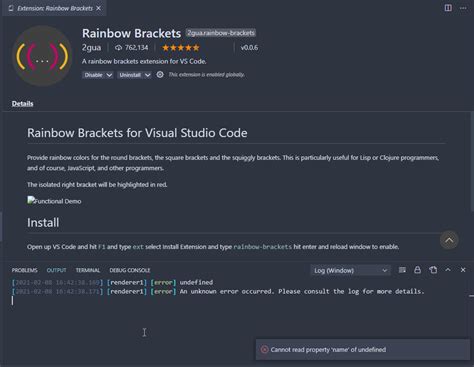Click the extension ID 2gua.rainbow-brackets badge

221,33
